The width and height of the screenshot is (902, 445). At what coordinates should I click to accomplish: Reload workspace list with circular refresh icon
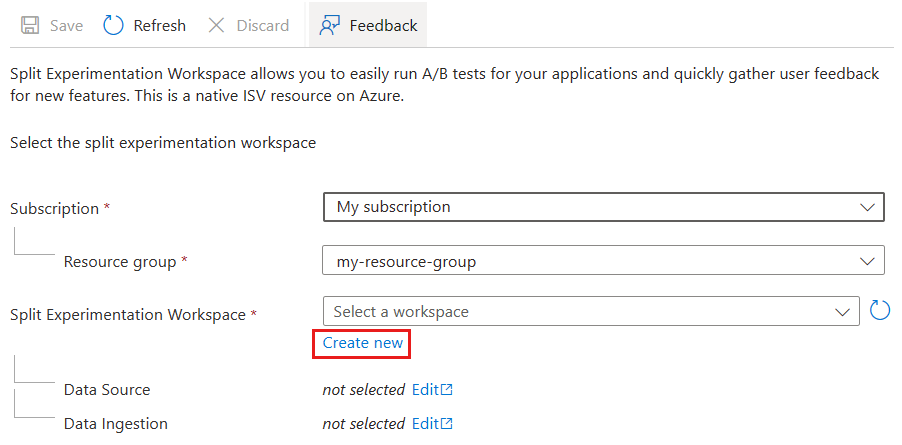coord(880,310)
